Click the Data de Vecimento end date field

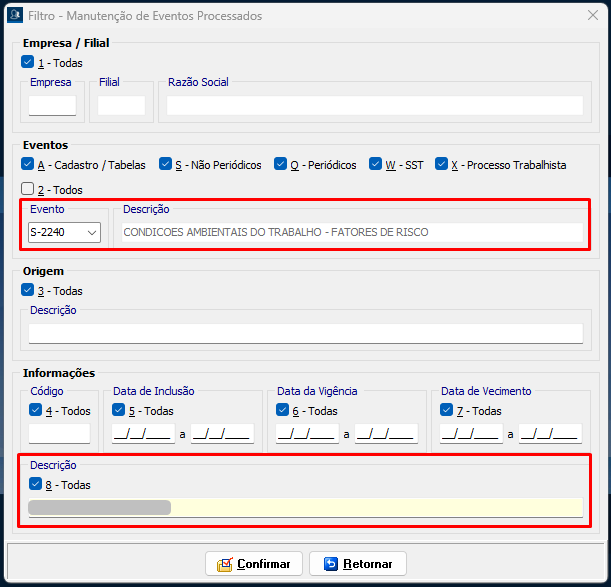(x=550, y=434)
